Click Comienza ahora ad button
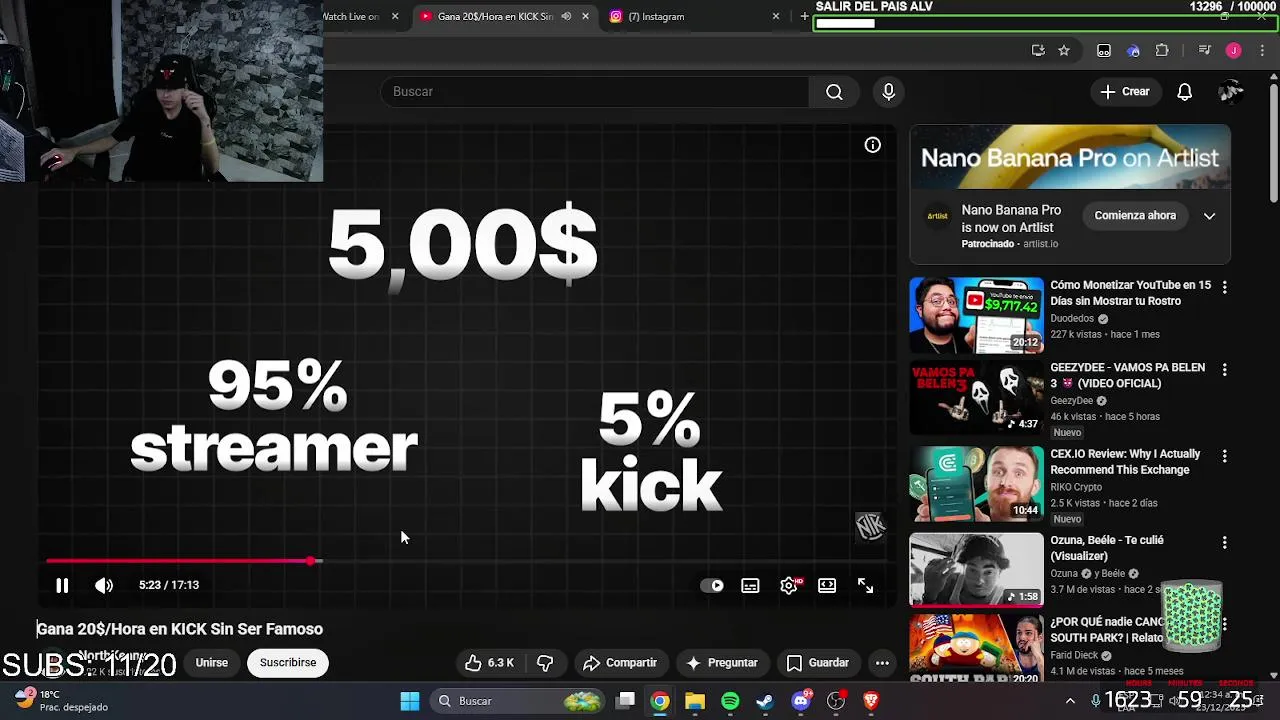 [x=1135, y=216]
